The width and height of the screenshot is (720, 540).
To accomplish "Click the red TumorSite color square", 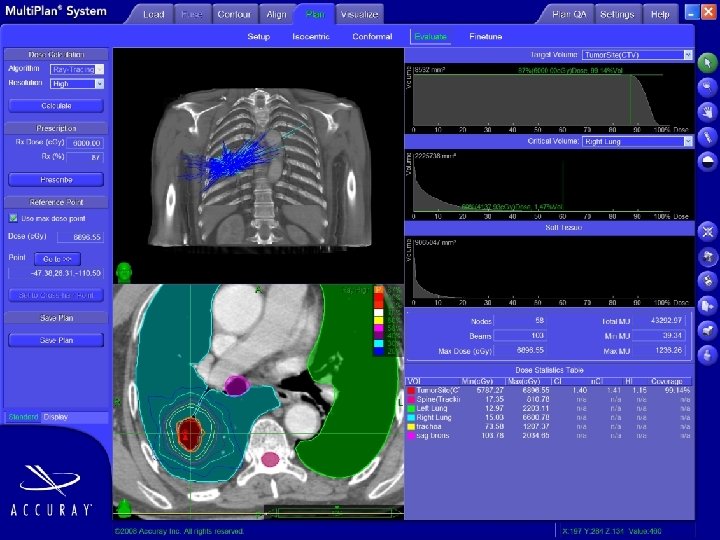I will coord(411,390).
